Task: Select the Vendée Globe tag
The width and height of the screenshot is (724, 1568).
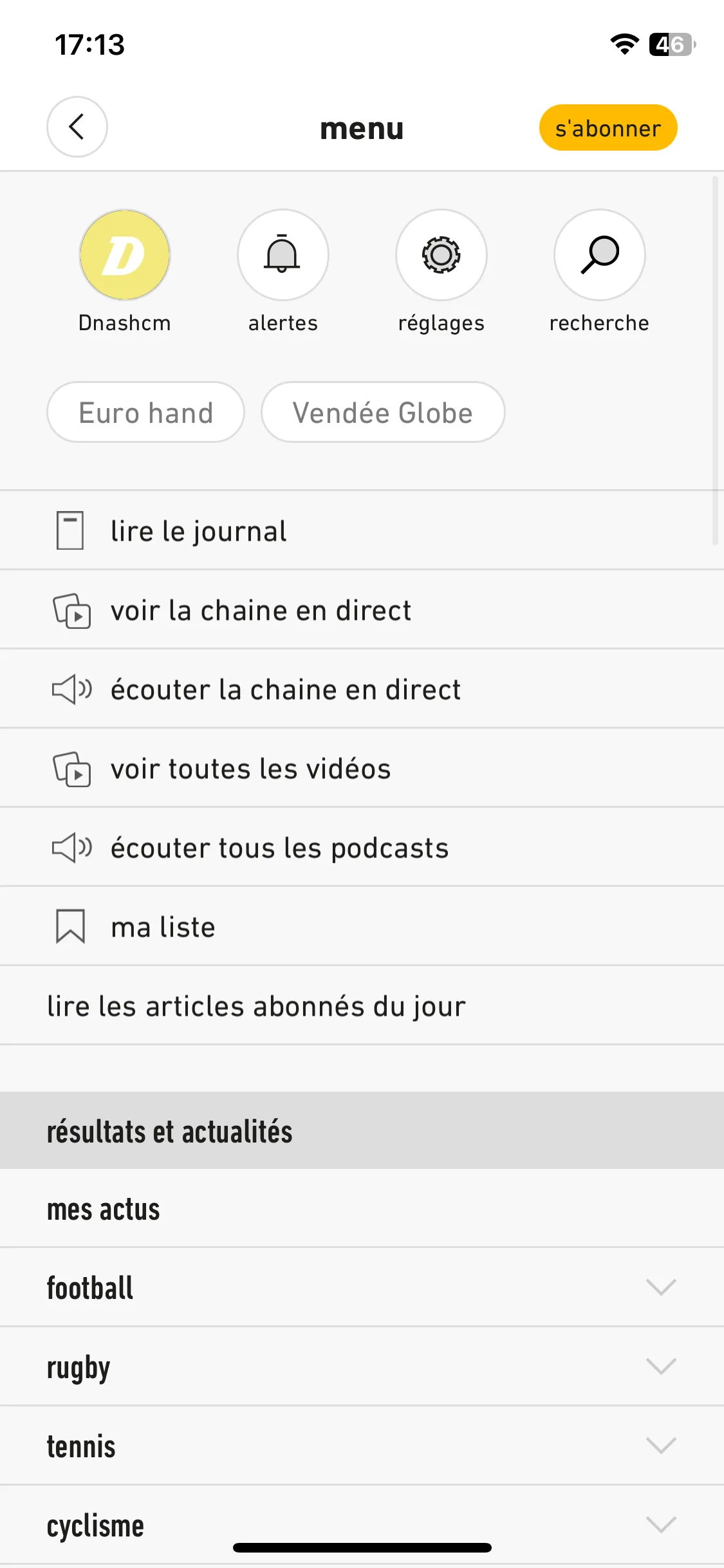Action: pos(383,412)
